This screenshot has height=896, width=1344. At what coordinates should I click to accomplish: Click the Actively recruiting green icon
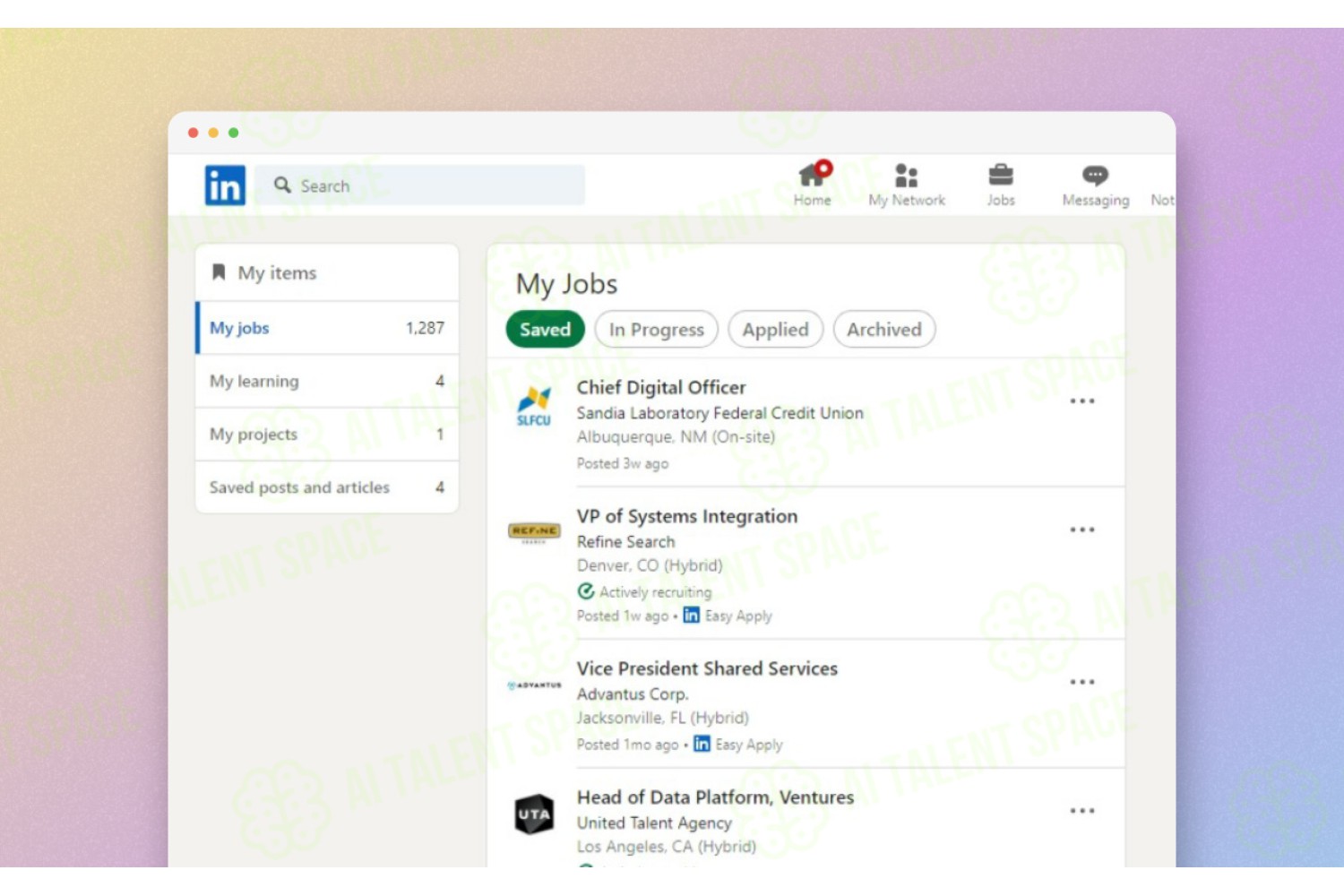point(586,591)
